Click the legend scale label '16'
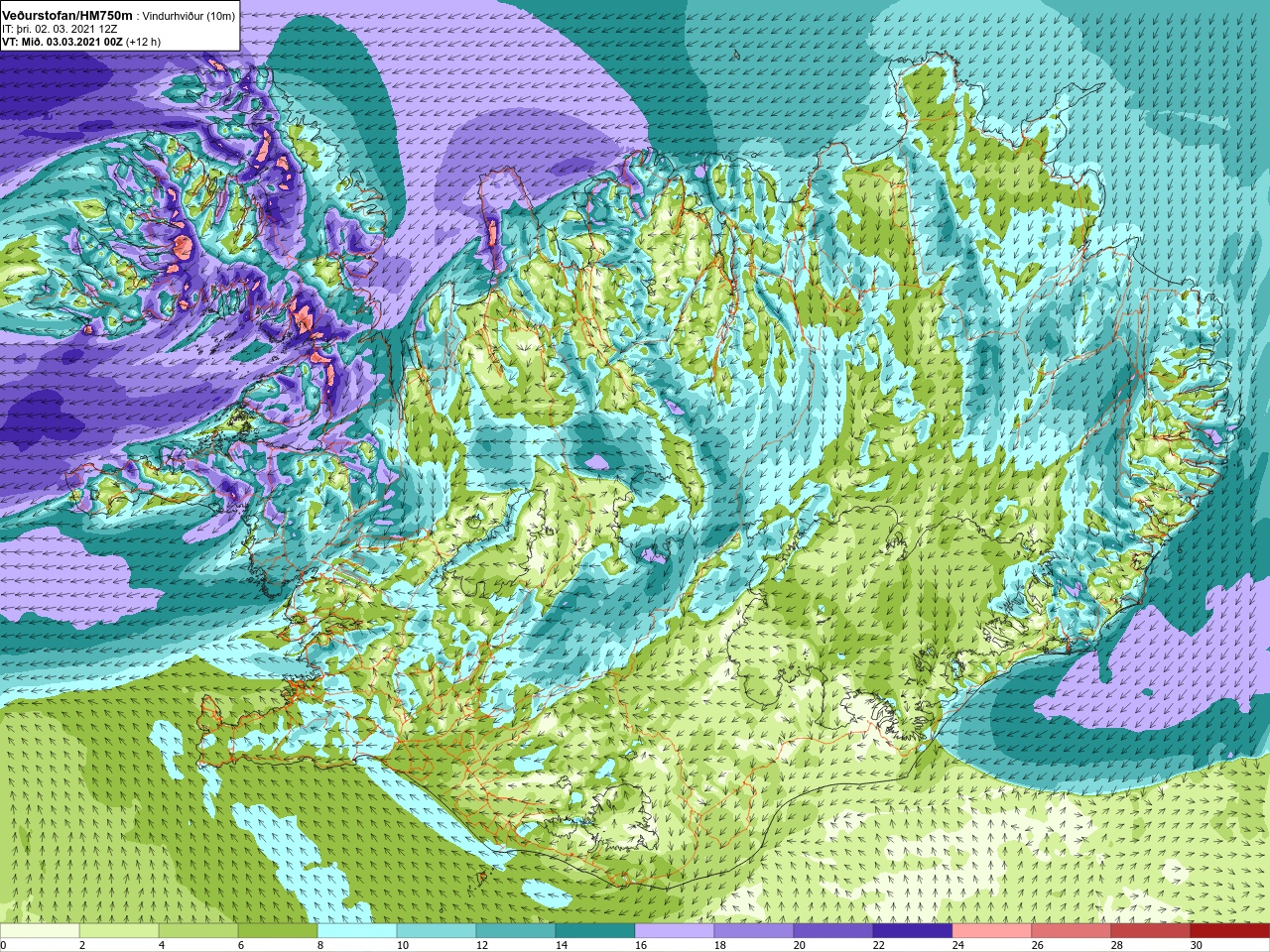Image resolution: width=1270 pixels, height=952 pixels. pyautogui.click(x=641, y=945)
